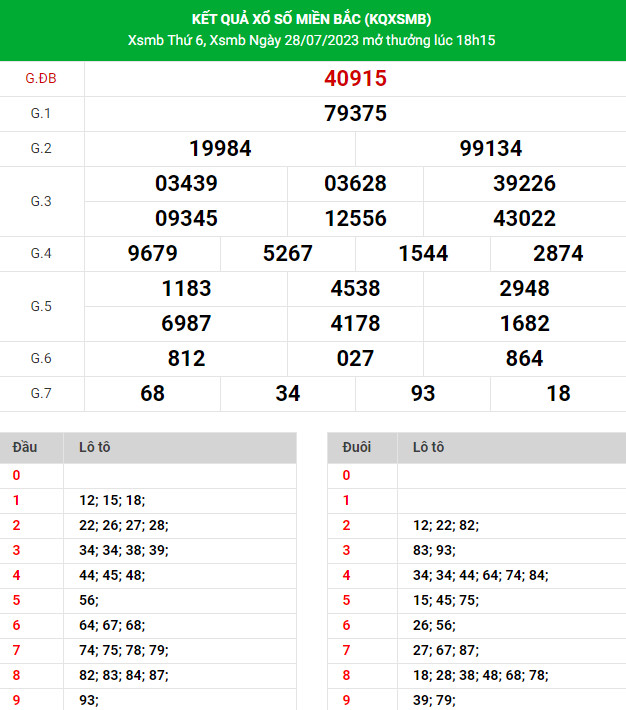Image resolution: width=626 pixels, height=710 pixels.
Task: Click fifth prize number 4538
Action: tap(355, 288)
